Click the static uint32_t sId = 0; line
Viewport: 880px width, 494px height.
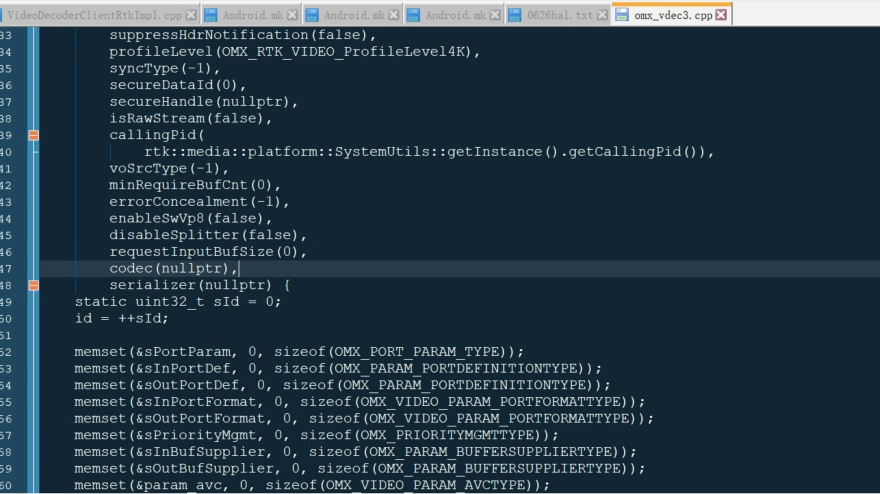[177, 302]
